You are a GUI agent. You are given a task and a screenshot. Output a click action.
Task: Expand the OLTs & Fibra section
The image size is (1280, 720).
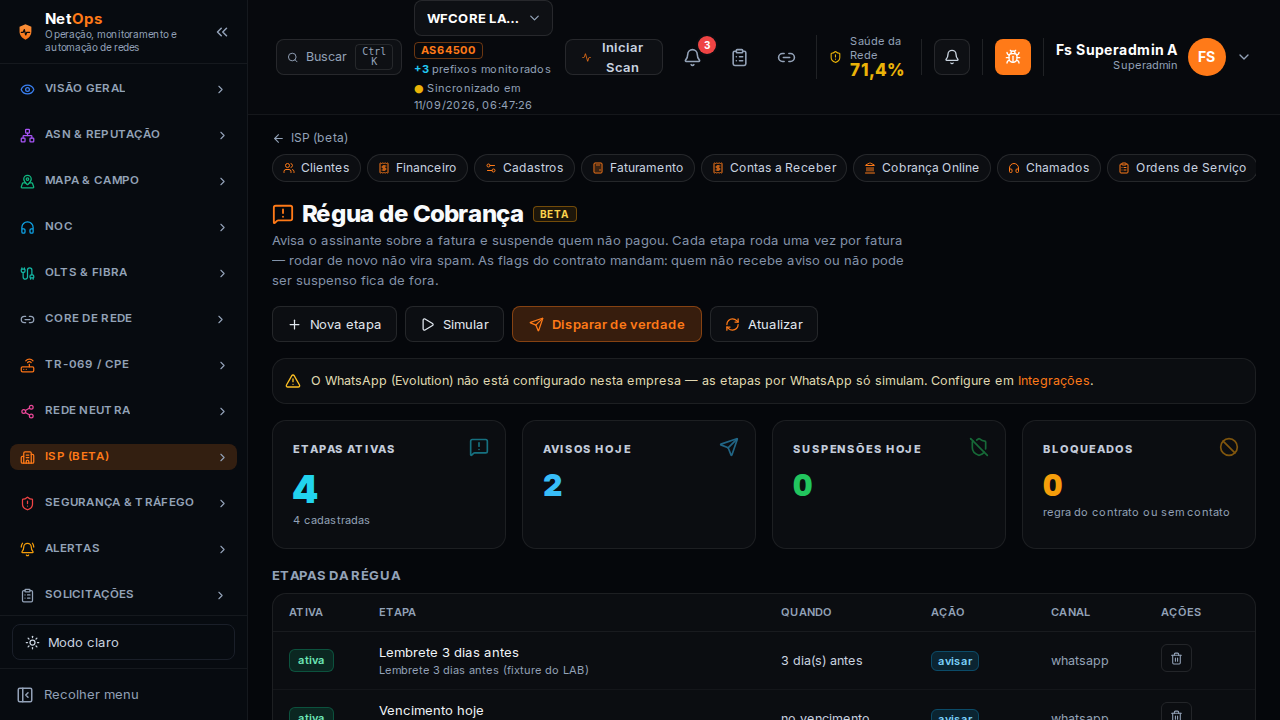coord(123,273)
